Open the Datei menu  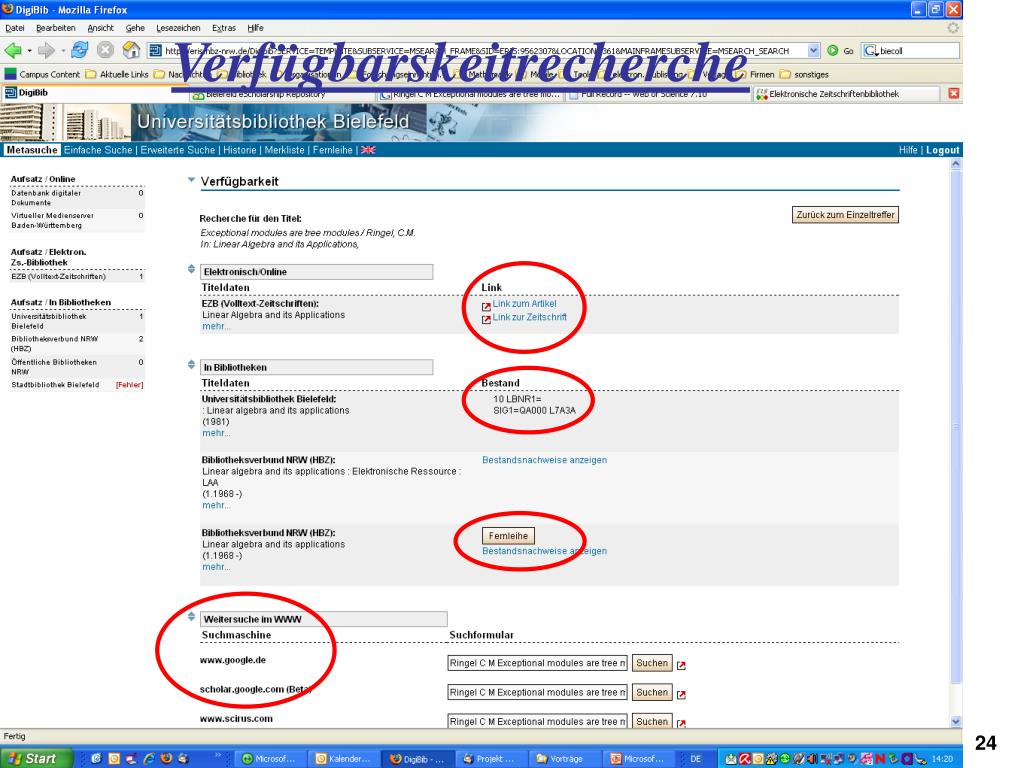point(14,28)
